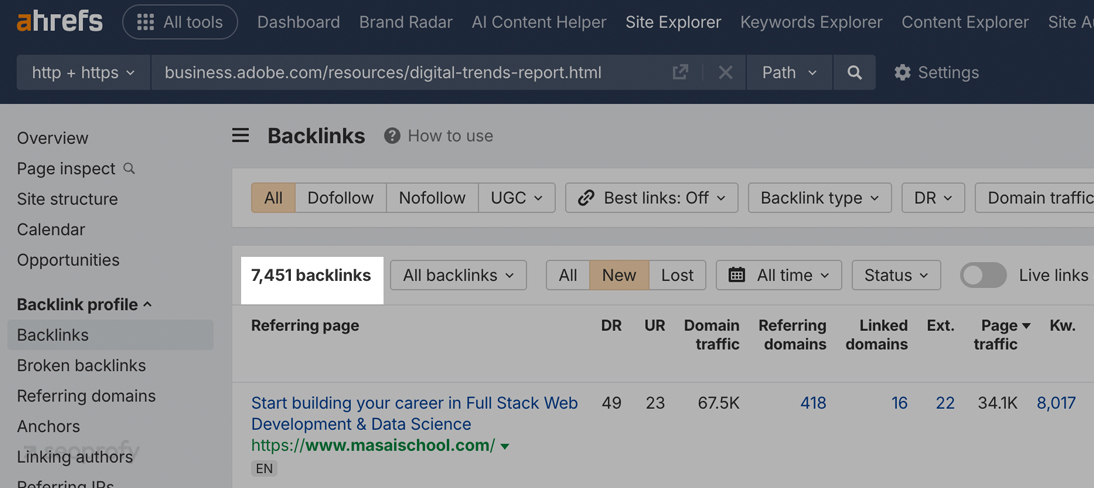Image resolution: width=1094 pixels, height=488 pixels.
Task: Collapse the Backlink profile section
Action: point(84,305)
